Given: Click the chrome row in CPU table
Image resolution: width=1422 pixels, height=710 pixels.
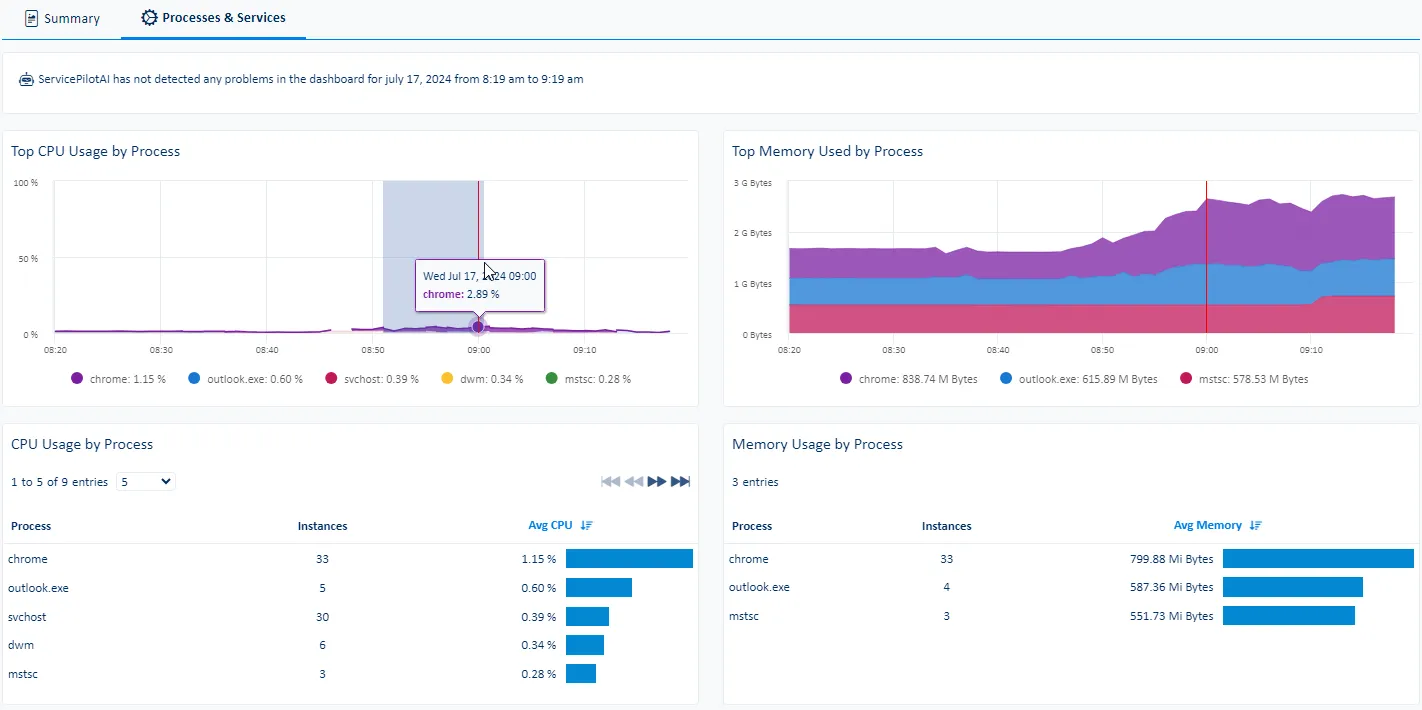Looking at the screenshot, I should pos(28,559).
